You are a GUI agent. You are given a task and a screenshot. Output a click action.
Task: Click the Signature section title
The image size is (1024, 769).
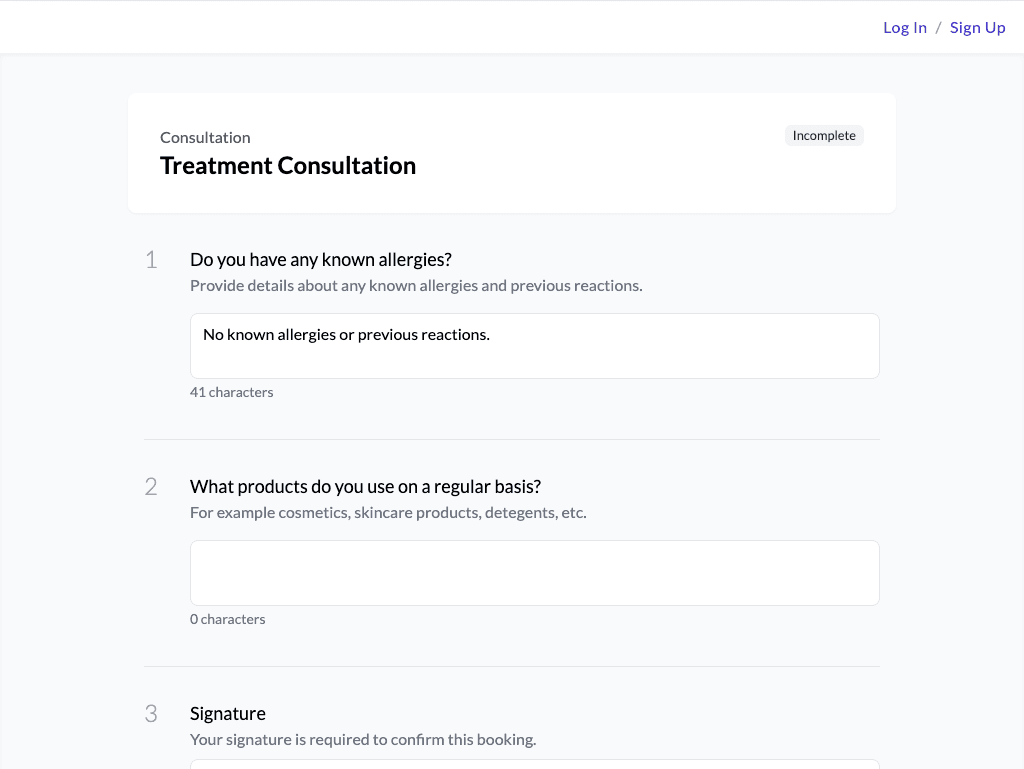228,714
